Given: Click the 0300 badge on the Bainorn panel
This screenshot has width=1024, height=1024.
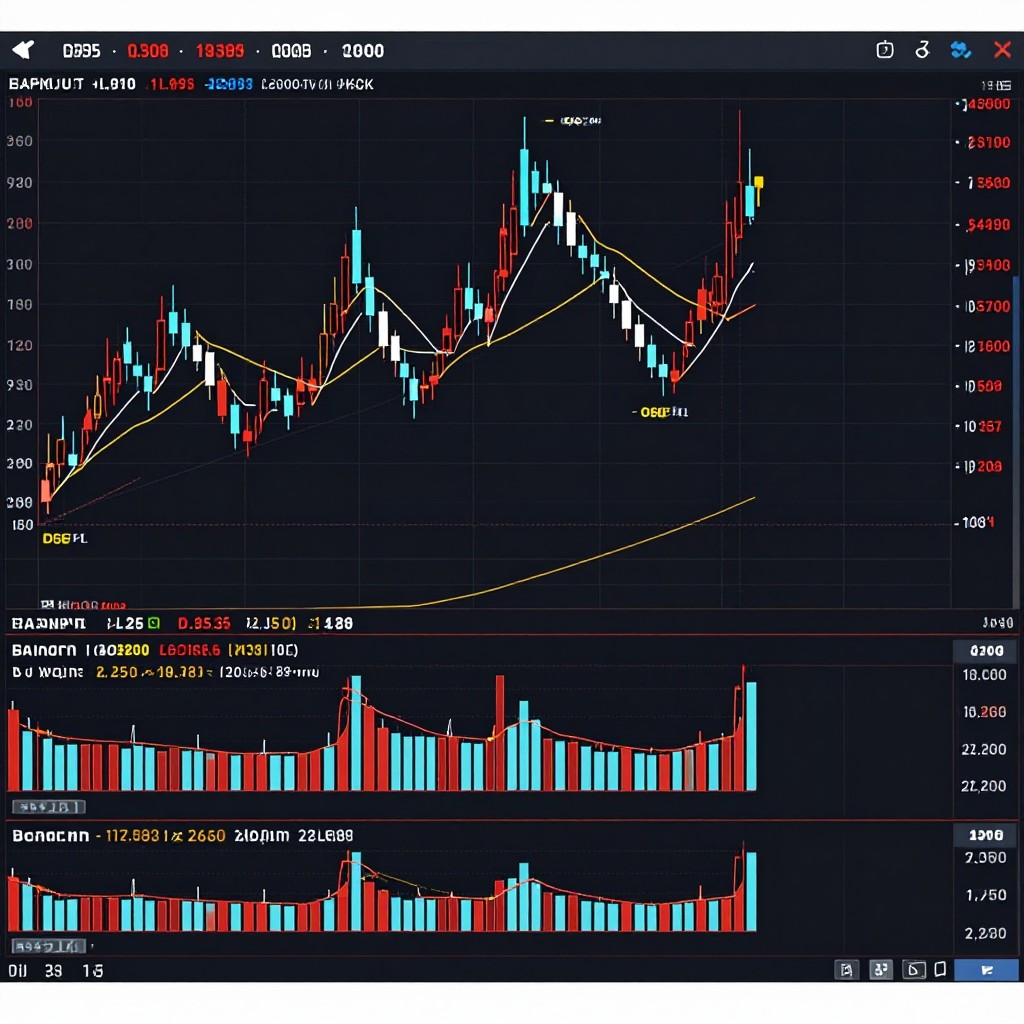Looking at the screenshot, I should tap(986, 650).
